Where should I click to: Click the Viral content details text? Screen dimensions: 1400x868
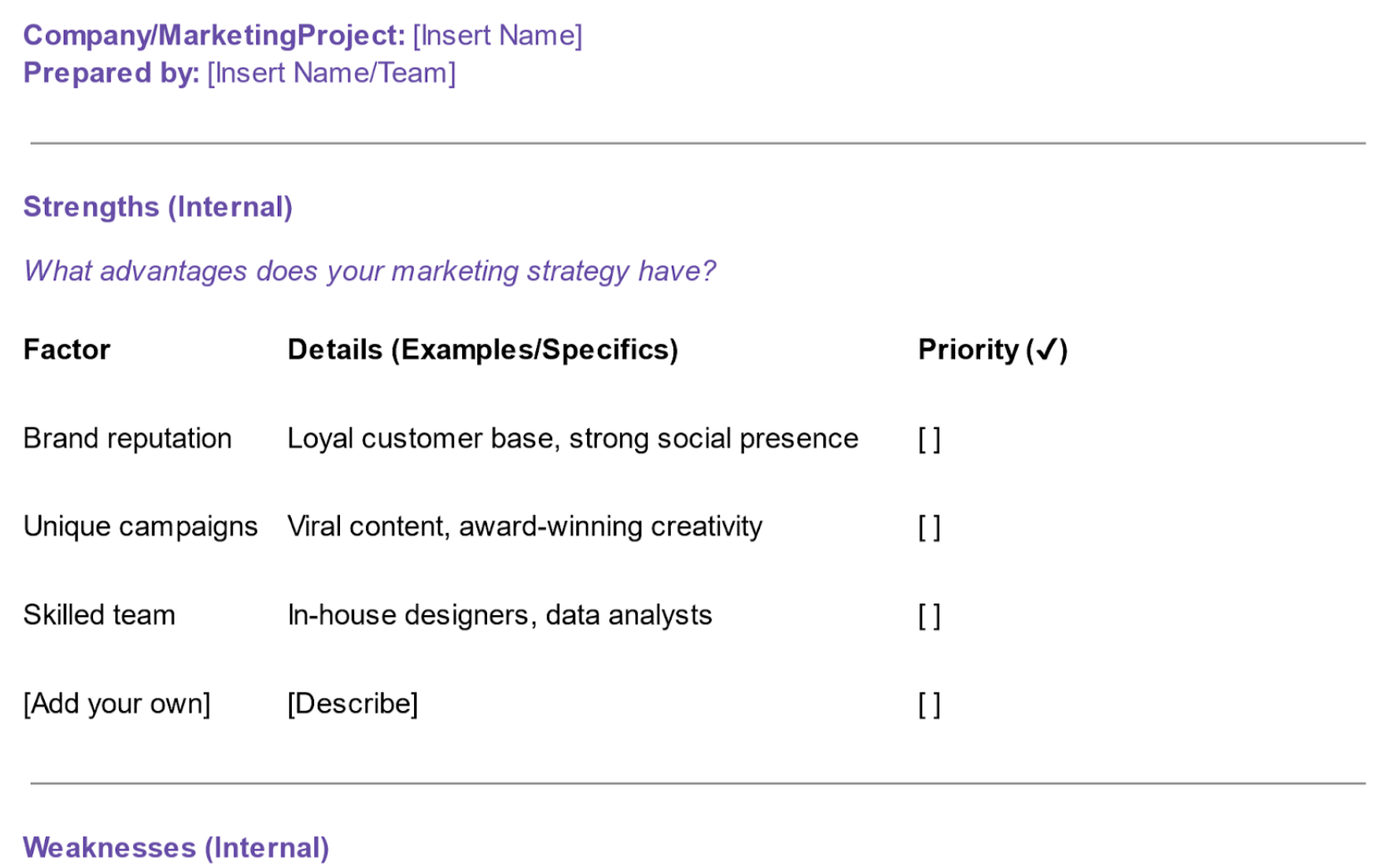(524, 526)
